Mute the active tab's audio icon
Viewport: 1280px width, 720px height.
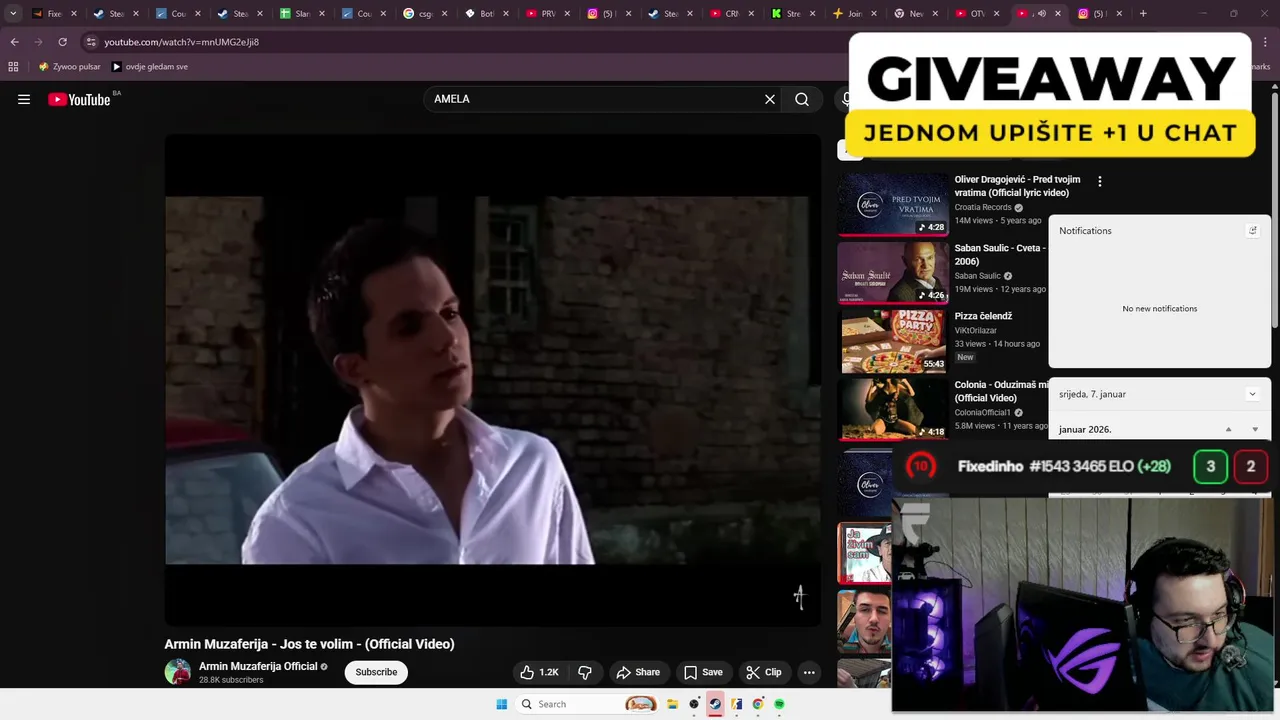click(1041, 14)
